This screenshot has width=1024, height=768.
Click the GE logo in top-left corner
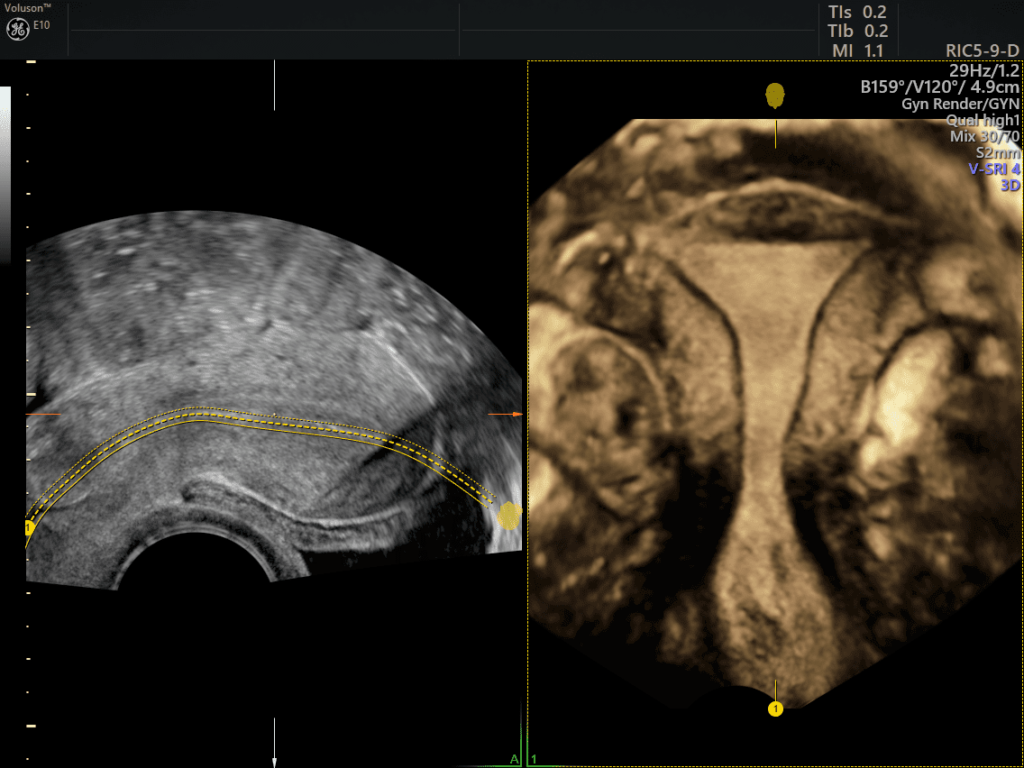pos(17,28)
